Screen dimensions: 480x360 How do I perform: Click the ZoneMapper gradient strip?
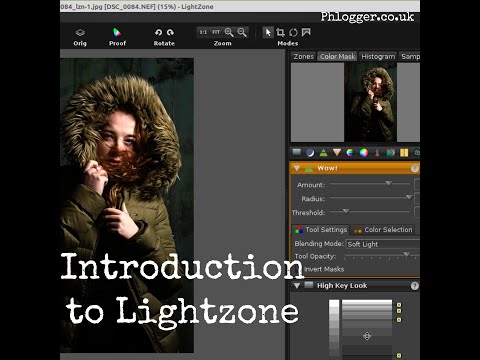coord(367,329)
